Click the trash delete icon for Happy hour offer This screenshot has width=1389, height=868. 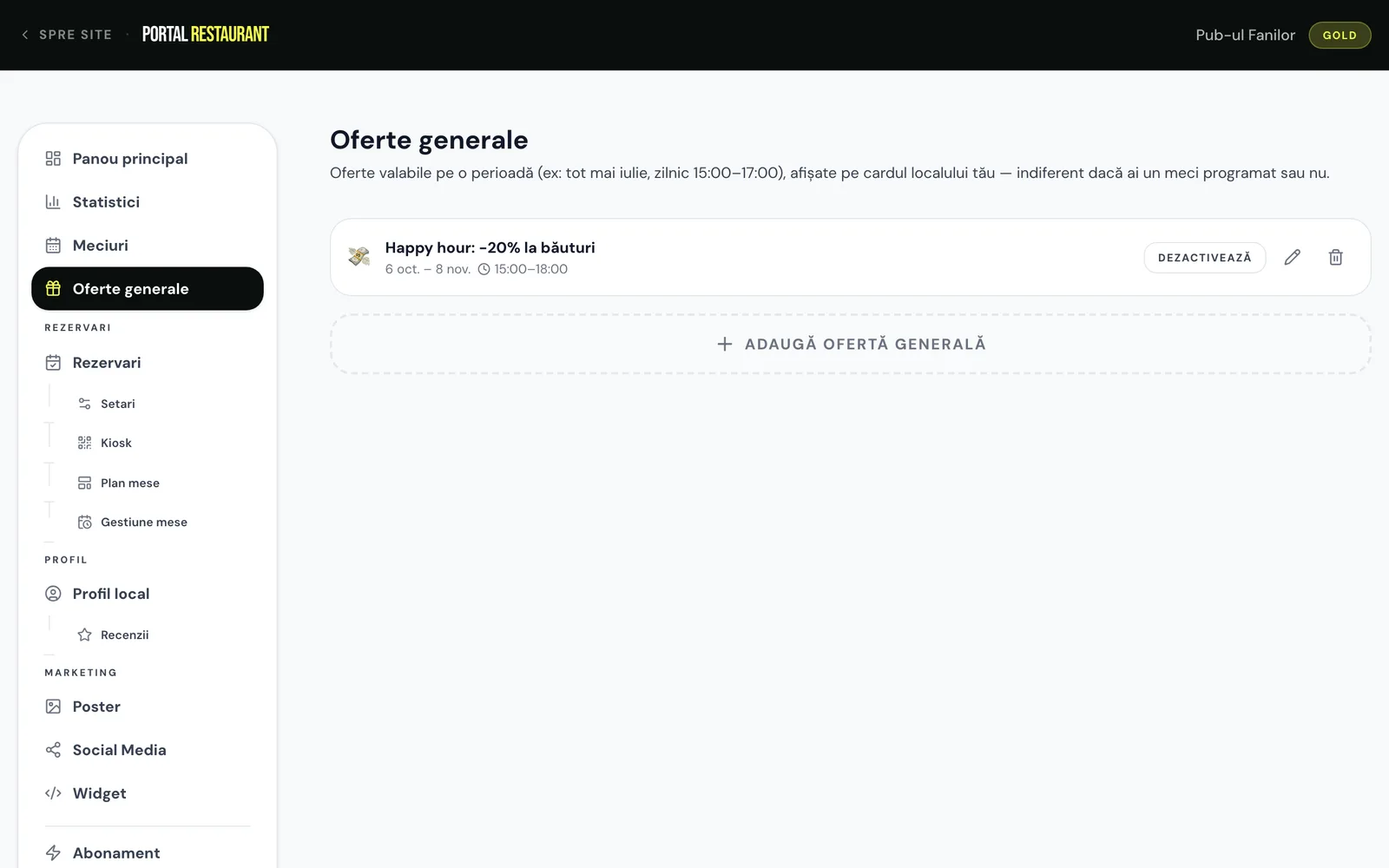click(x=1335, y=257)
